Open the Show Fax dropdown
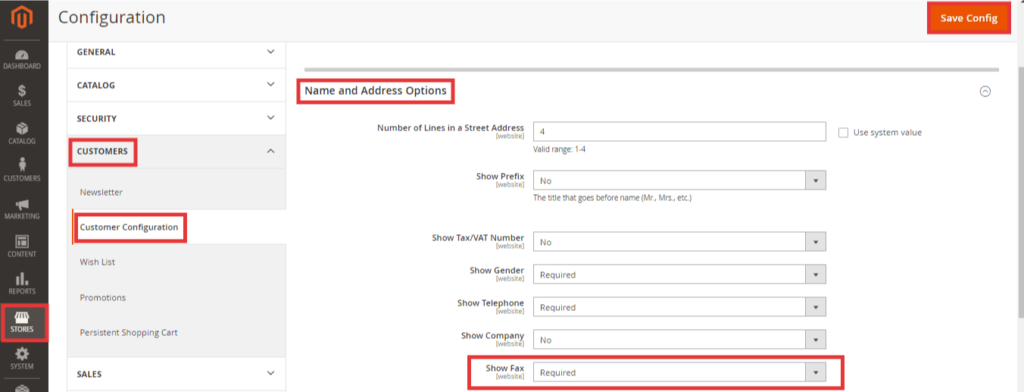This screenshot has width=1024, height=392. pyautogui.click(x=679, y=372)
